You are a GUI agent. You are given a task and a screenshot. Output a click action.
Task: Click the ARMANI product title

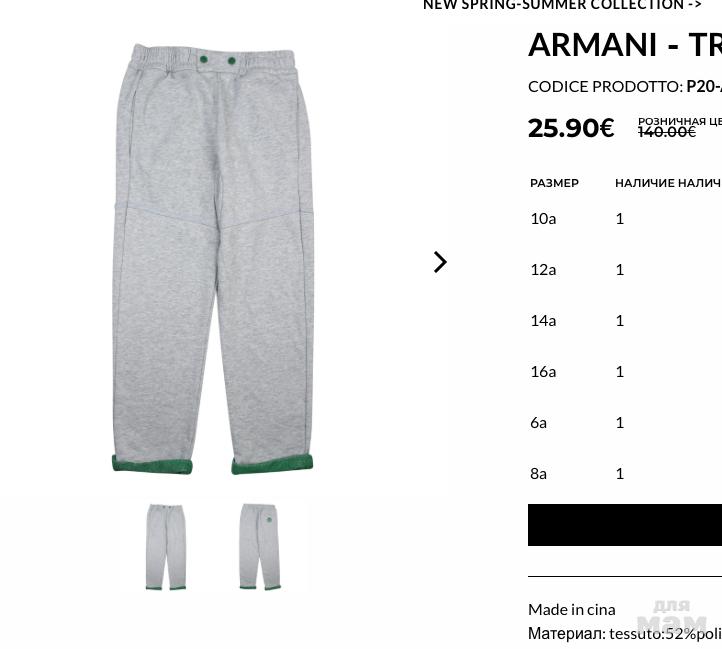click(625, 45)
